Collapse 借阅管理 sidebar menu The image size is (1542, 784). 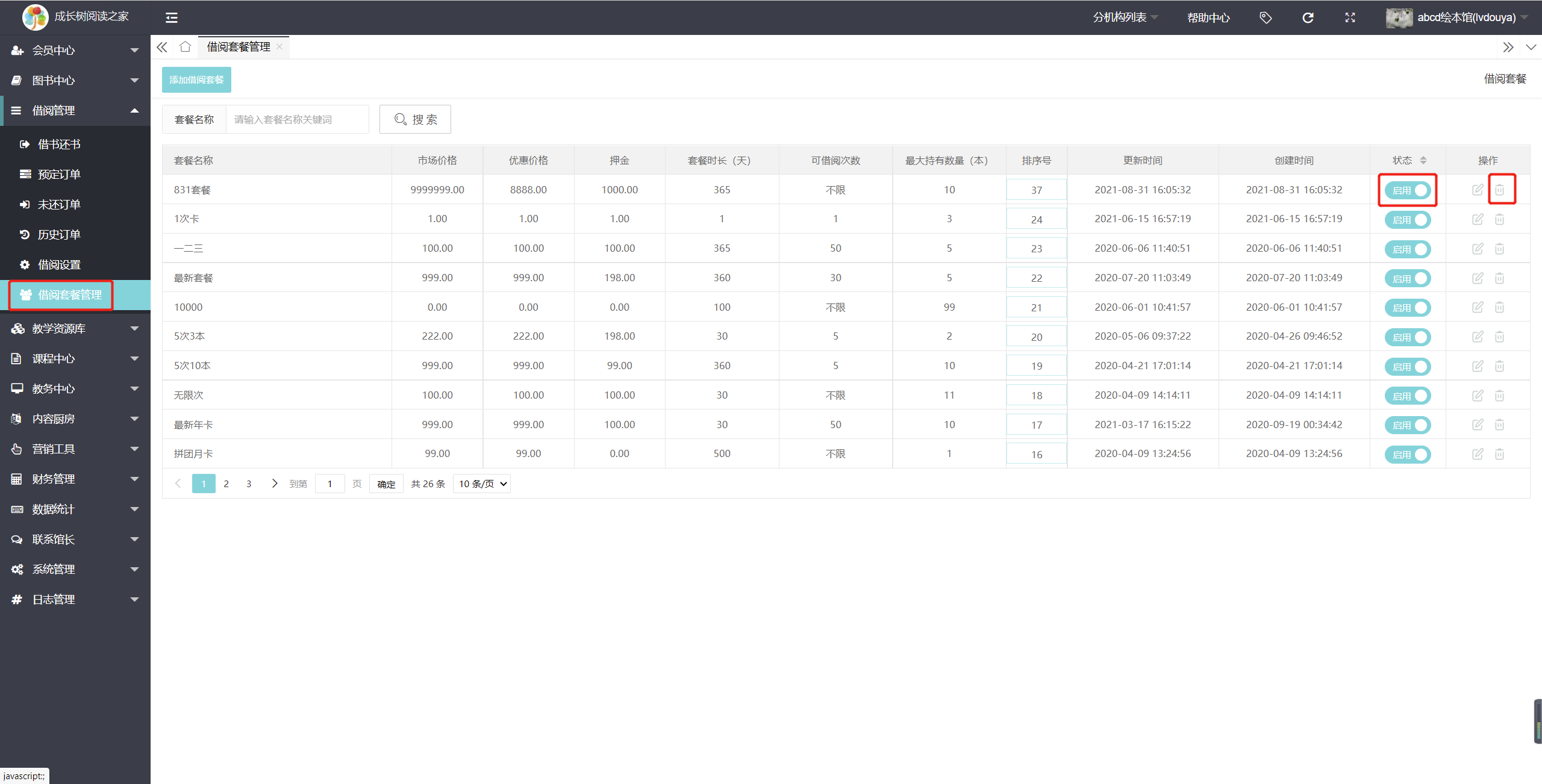pos(75,111)
